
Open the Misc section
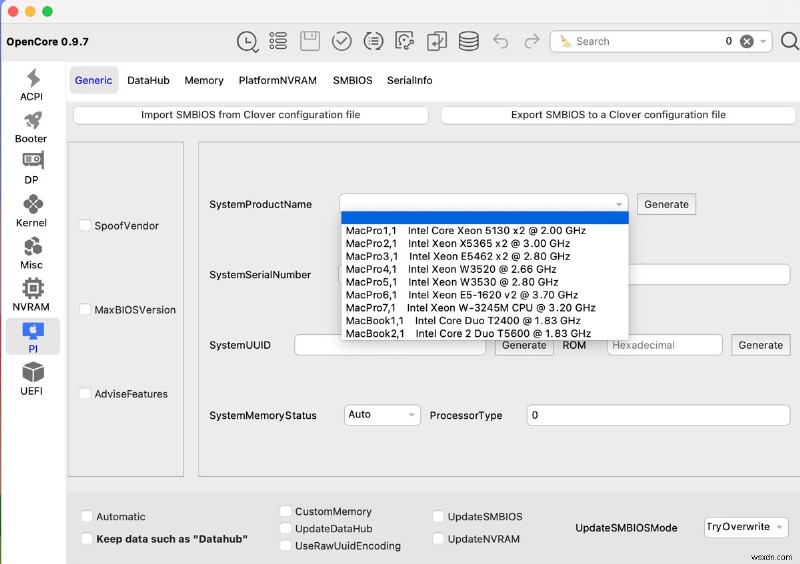[32, 253]
